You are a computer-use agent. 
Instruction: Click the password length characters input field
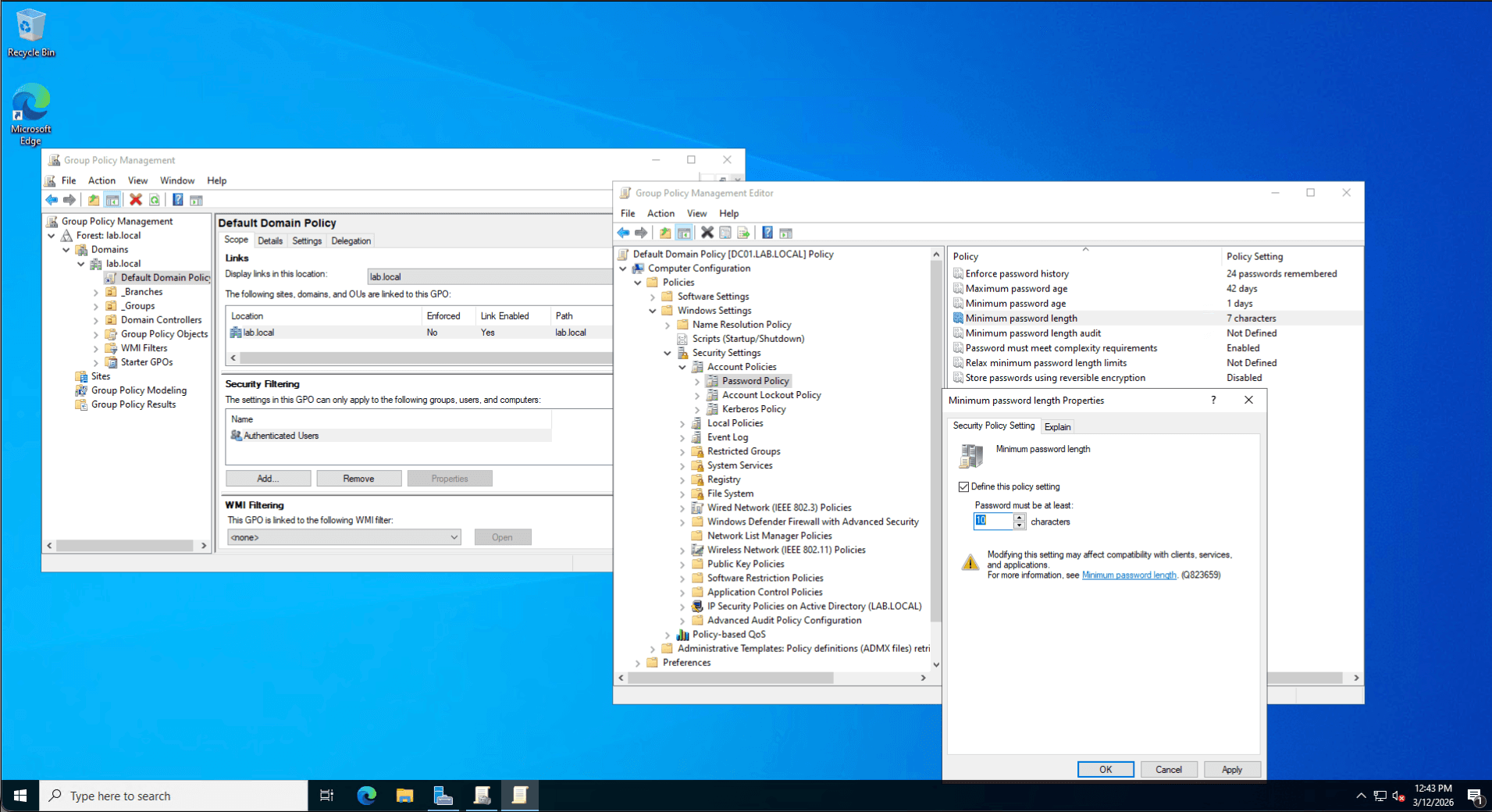993,521
